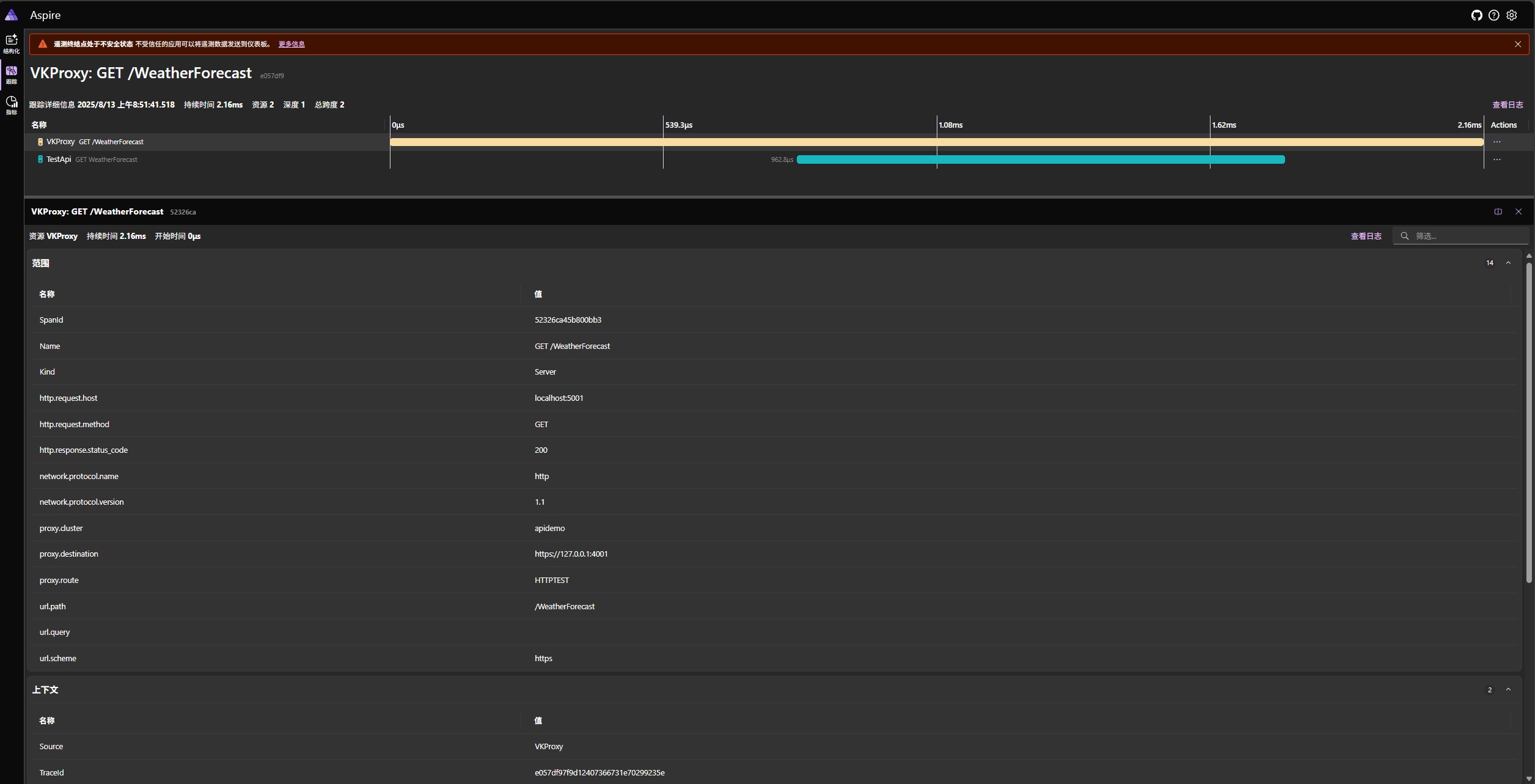Collapse the 上下文 context section
1535x784 pixels.
[1508, 689]
